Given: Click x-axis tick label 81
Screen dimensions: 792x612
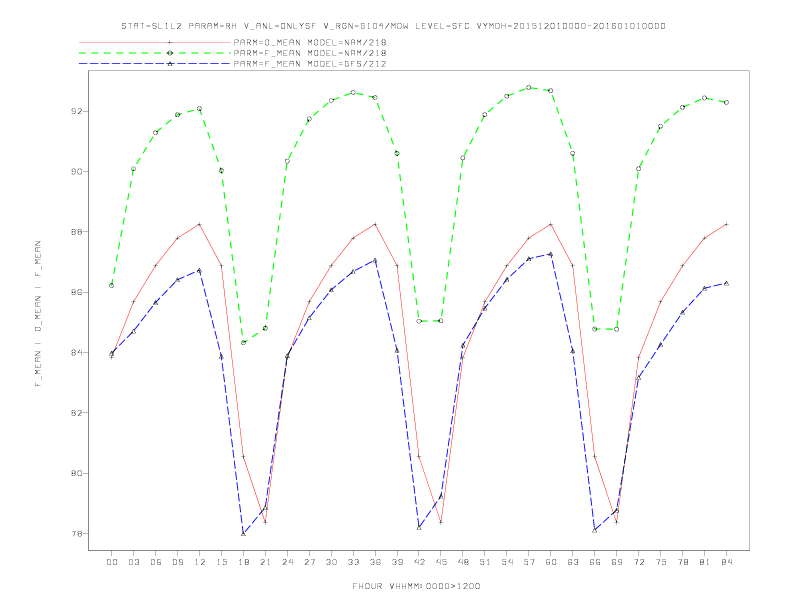Looking at the screenshot, I should tap(705, 562).
